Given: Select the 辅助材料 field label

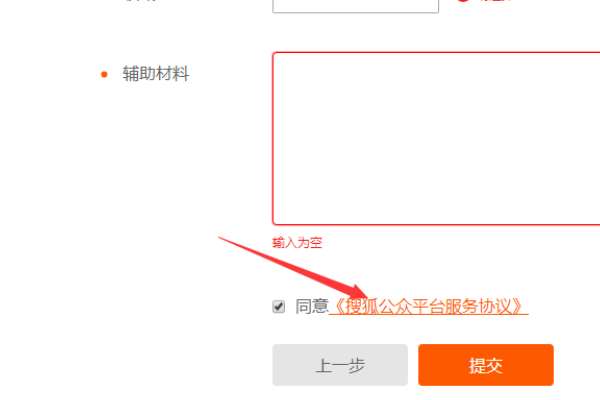Looking at the screenshot, I should point(156,73).
